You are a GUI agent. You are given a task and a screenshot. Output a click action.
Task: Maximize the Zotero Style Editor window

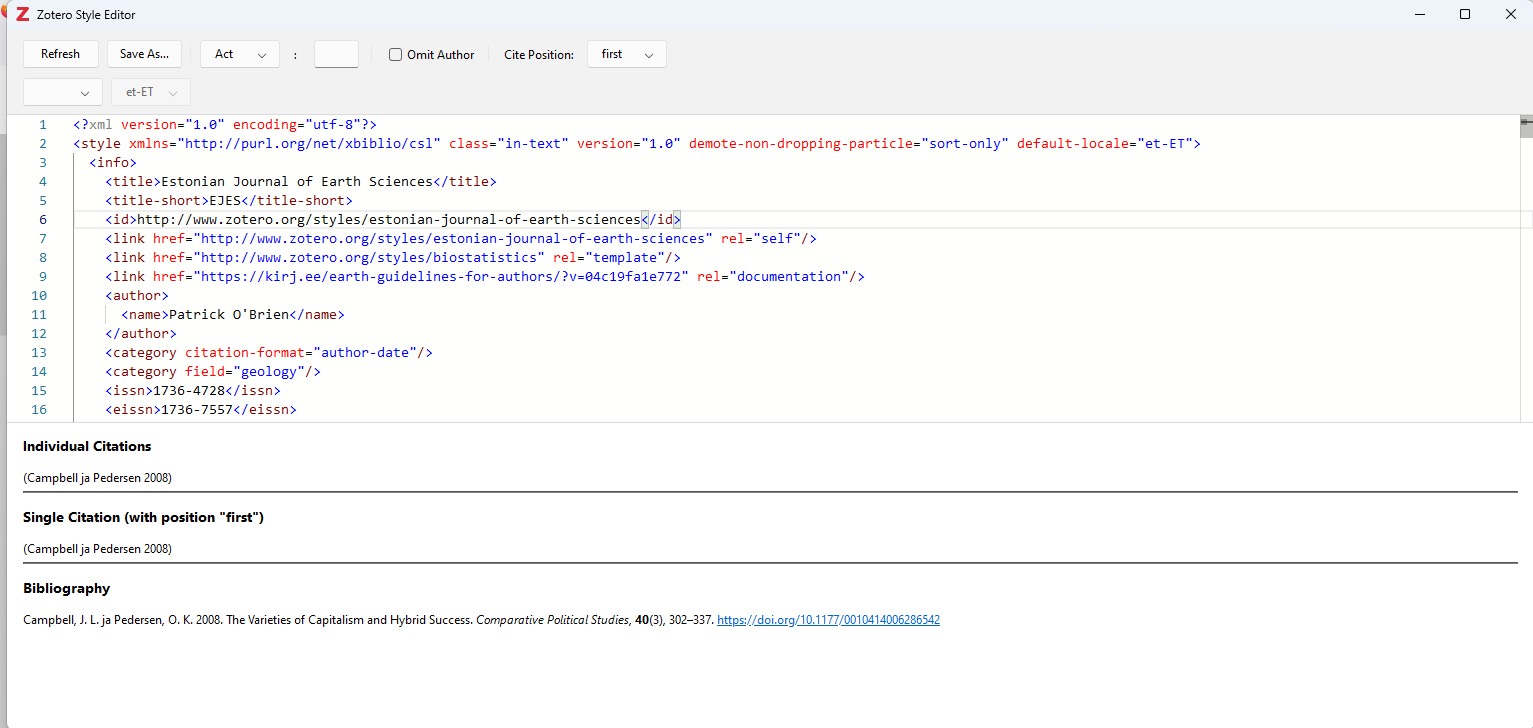tap(1465, 14)
